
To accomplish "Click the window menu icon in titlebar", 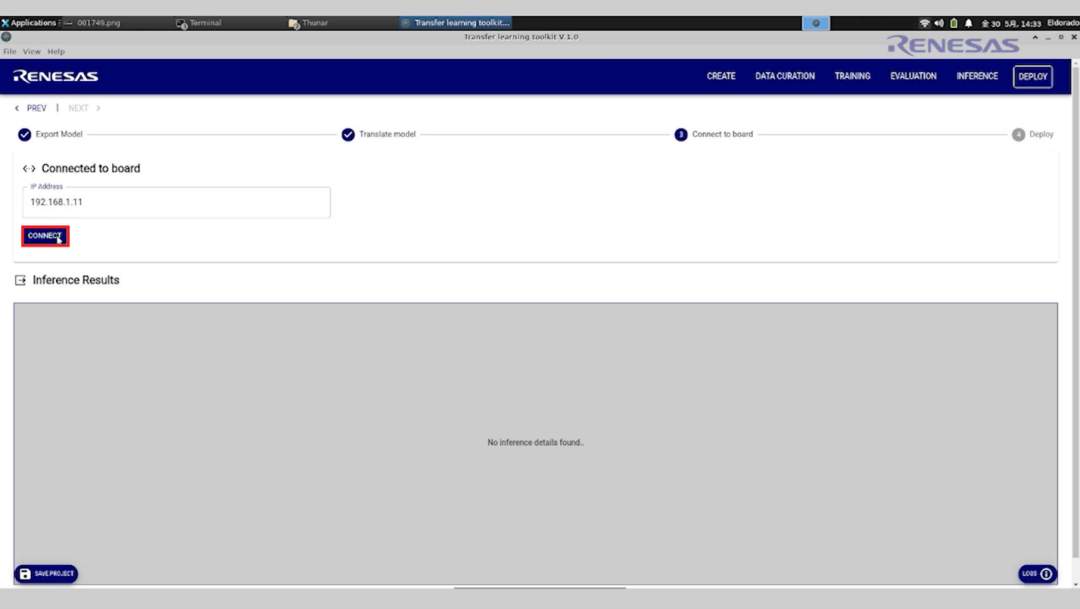I will coord(6,37).
